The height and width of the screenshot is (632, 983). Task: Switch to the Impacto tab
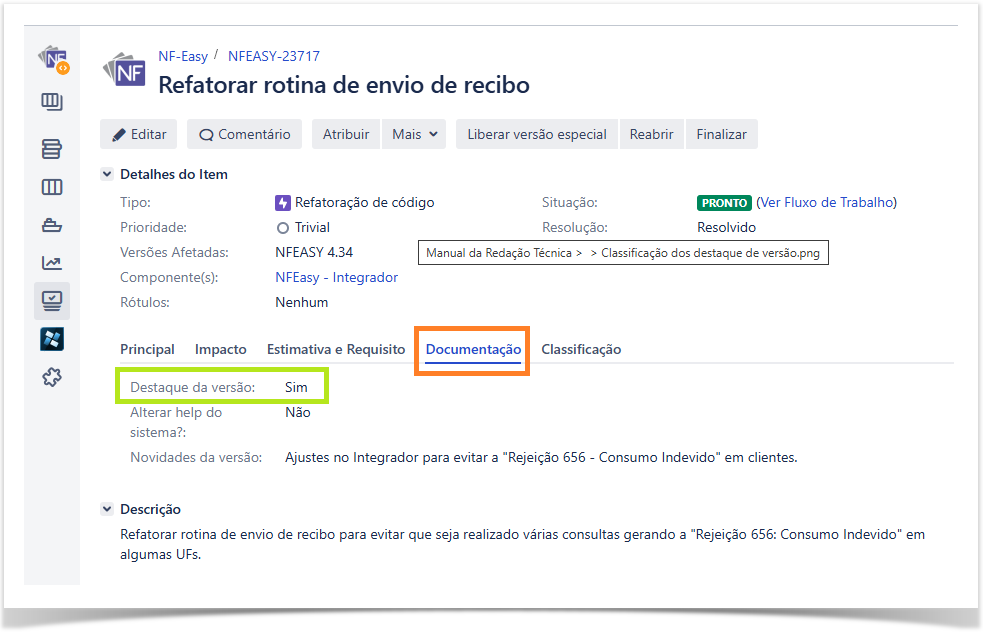click(x=221, y=349)
